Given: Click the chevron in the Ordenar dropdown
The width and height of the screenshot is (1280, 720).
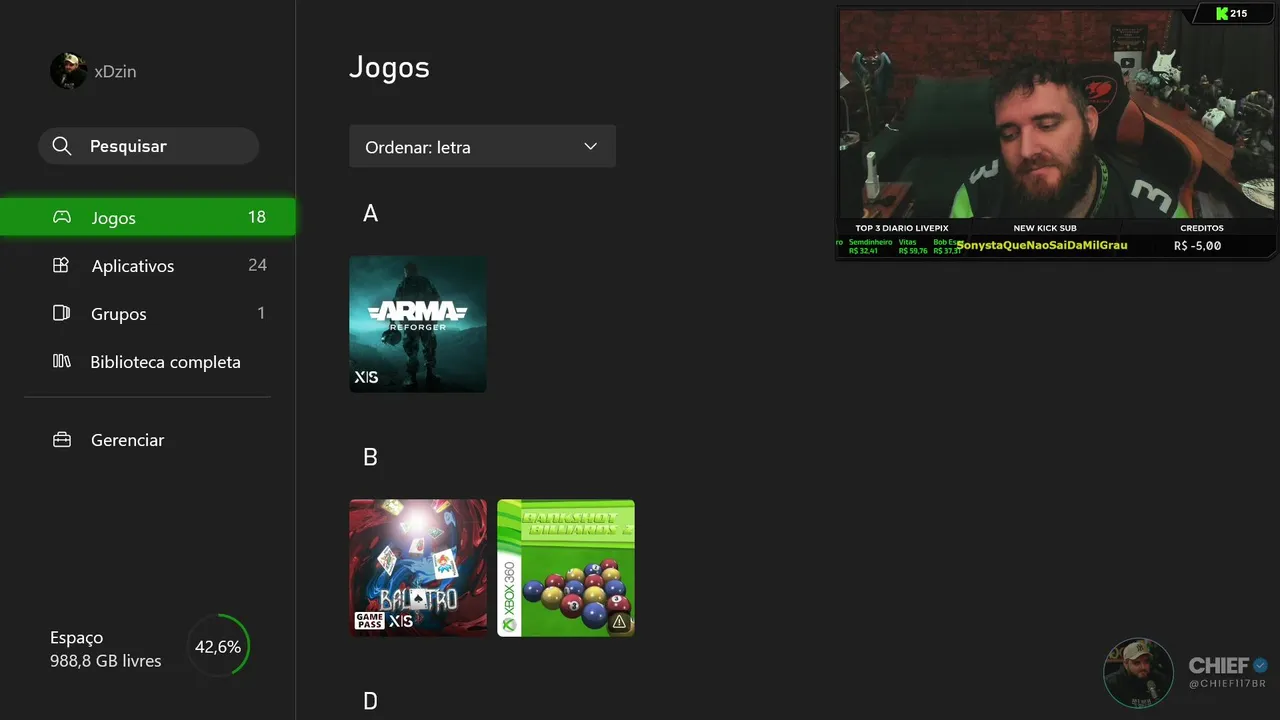Looking at the screenshot, I should [590, 146].
